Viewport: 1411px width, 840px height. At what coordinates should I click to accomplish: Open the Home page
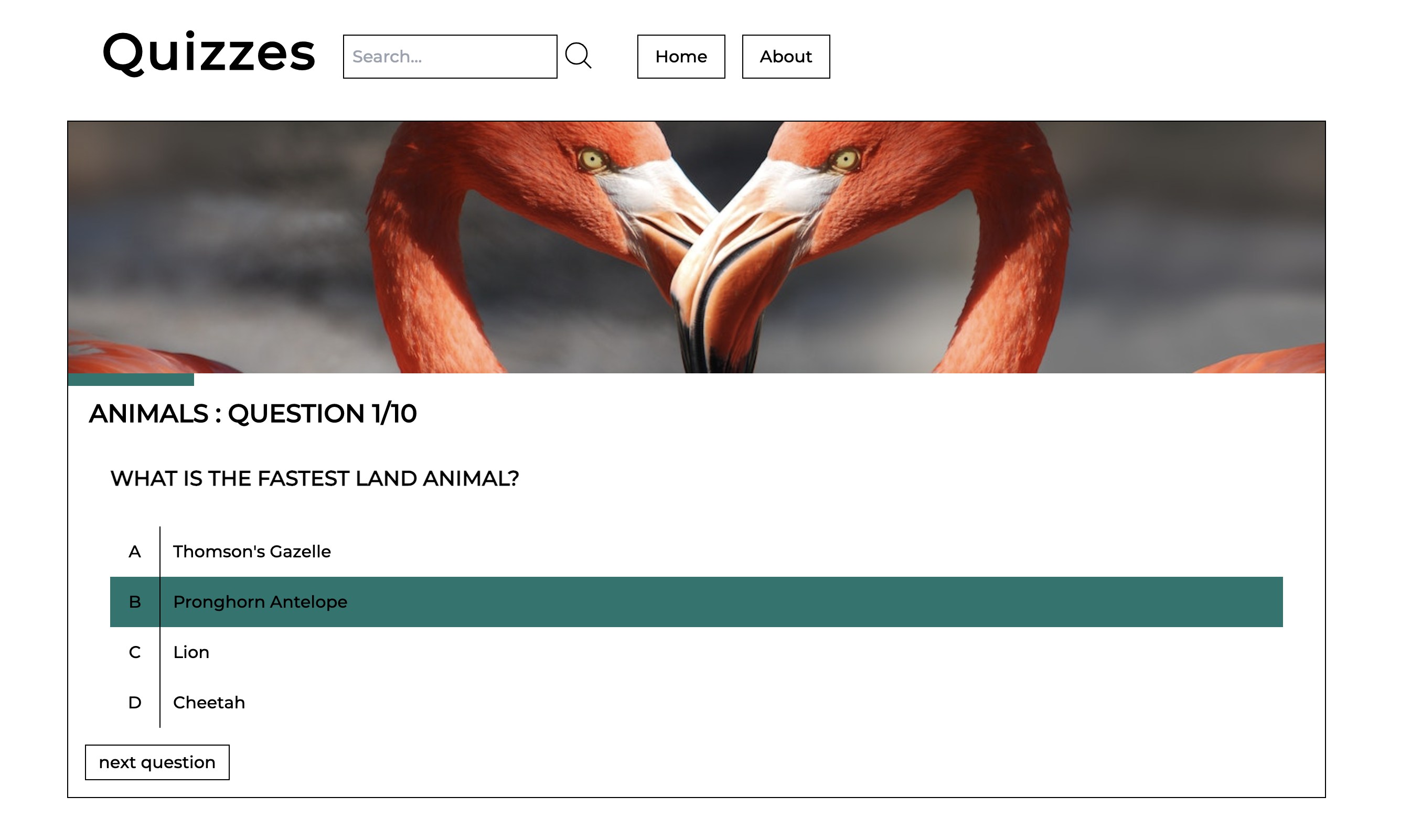coord(681,57)
